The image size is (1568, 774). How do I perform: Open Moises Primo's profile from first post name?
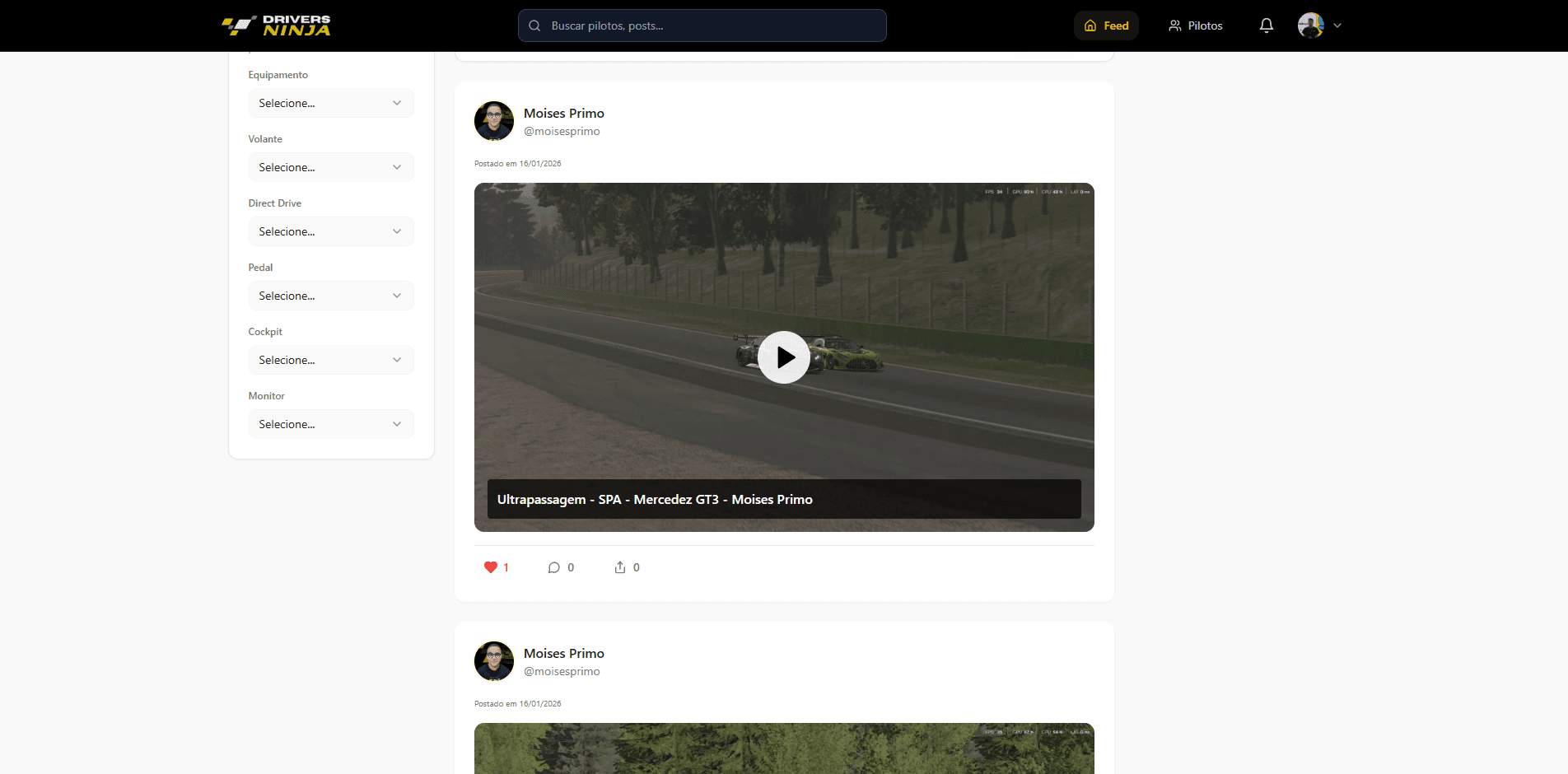[x=563, y=114]
